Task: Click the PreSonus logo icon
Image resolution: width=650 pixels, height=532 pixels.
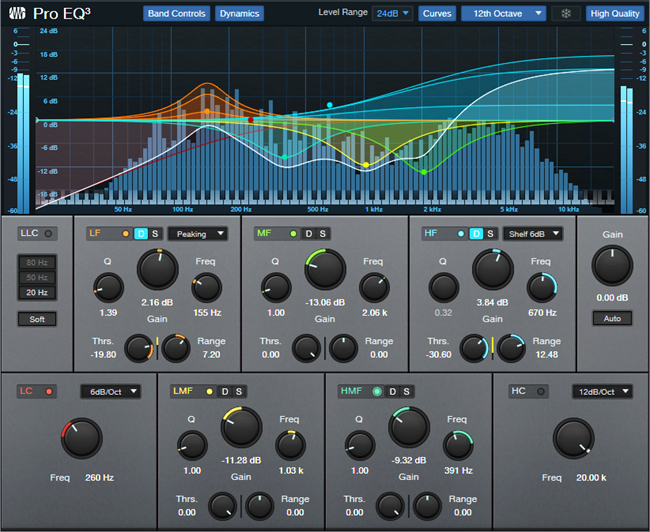Action: (x=17, y=13)
